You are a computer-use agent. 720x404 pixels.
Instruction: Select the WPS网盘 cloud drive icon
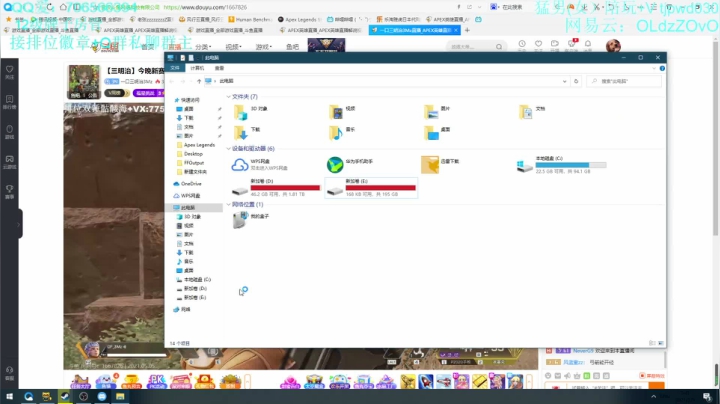[x=240, y=165]
